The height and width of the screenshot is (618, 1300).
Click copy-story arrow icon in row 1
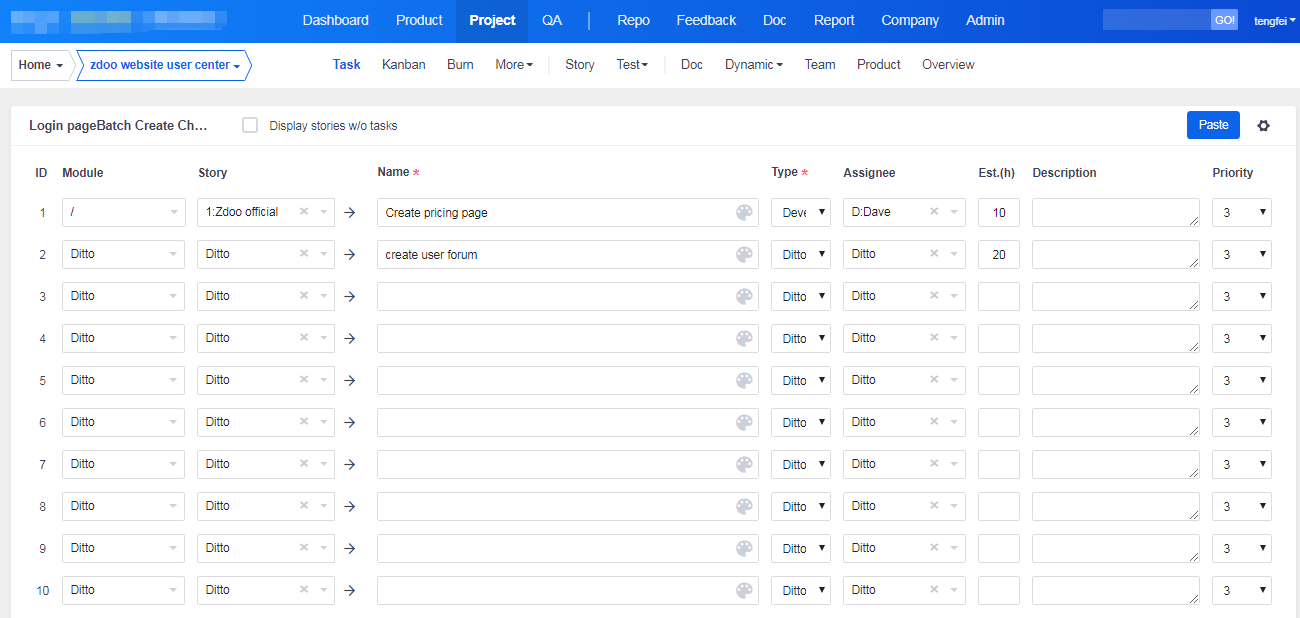click(x=349, y=212)
